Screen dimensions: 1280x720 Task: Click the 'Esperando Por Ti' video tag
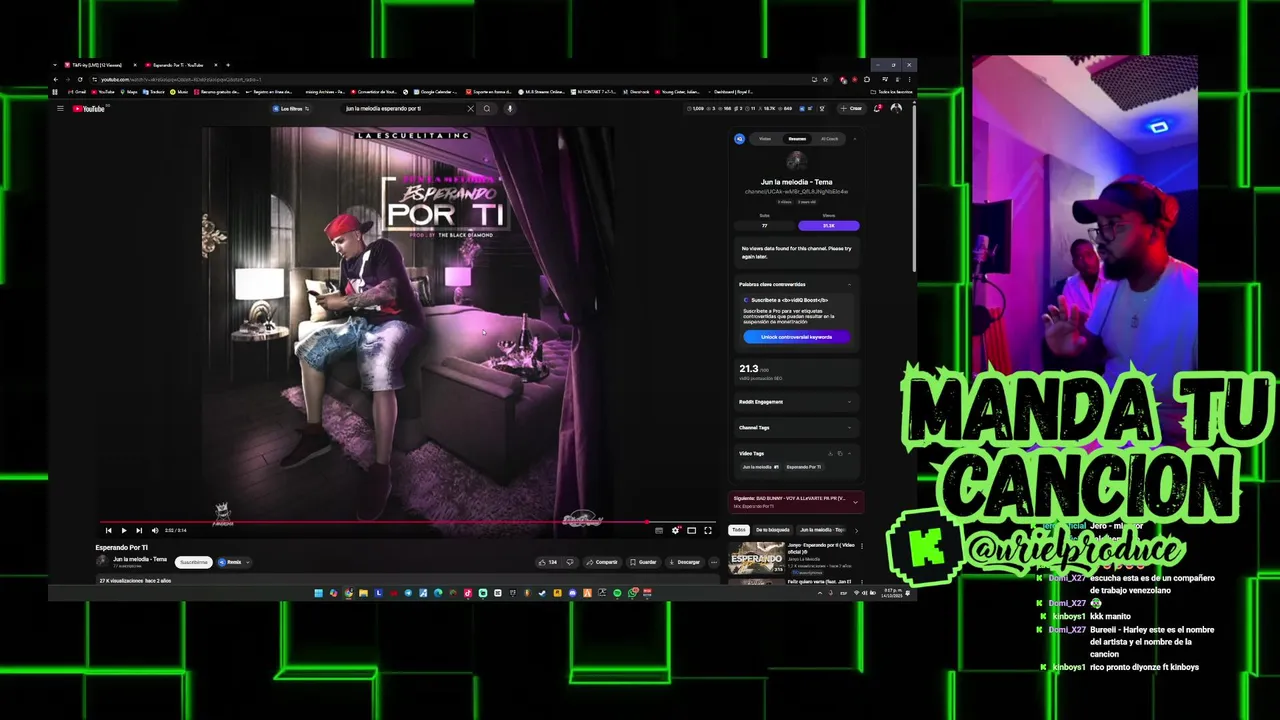click(803, 467)
